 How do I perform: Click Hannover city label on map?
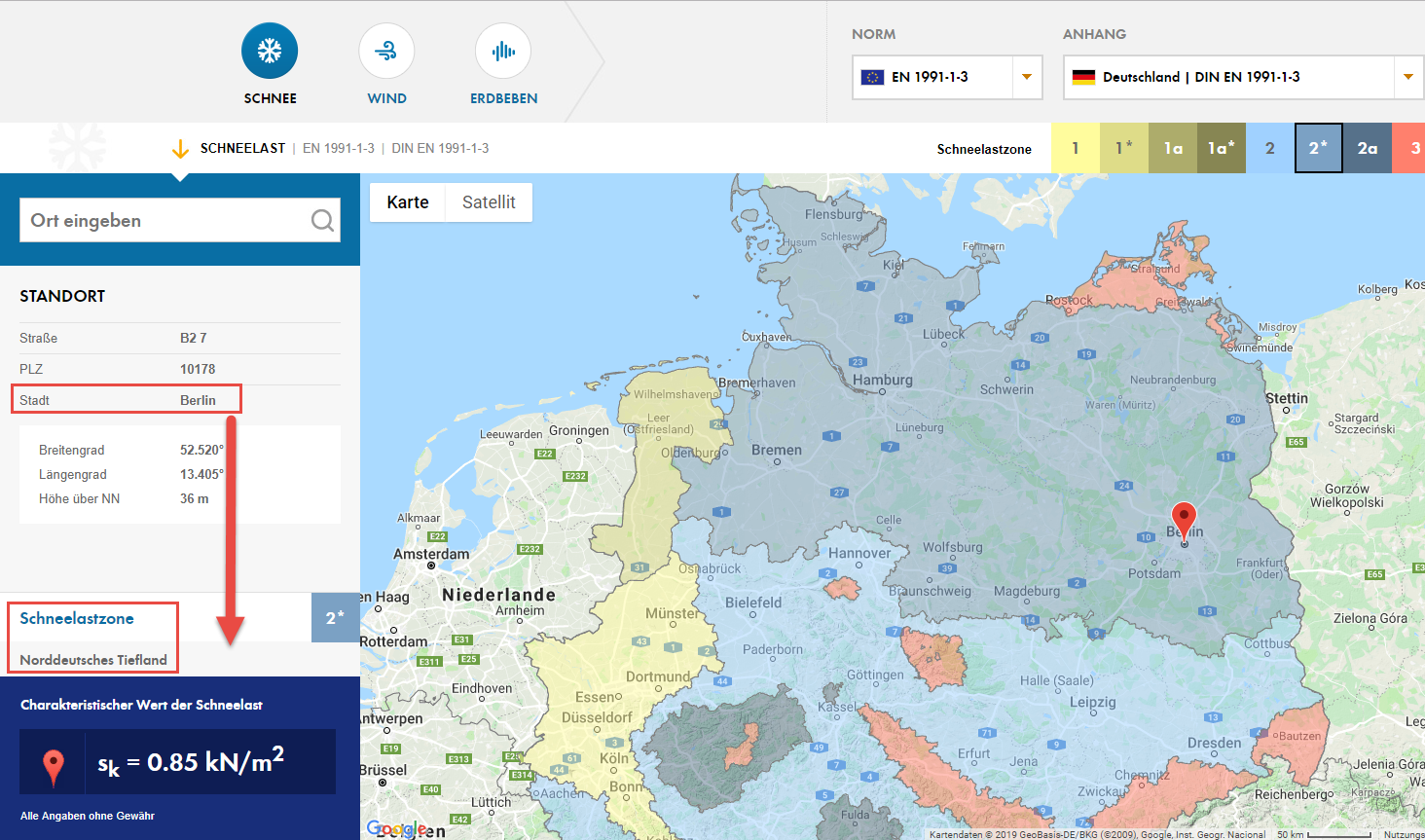point(859,553)
